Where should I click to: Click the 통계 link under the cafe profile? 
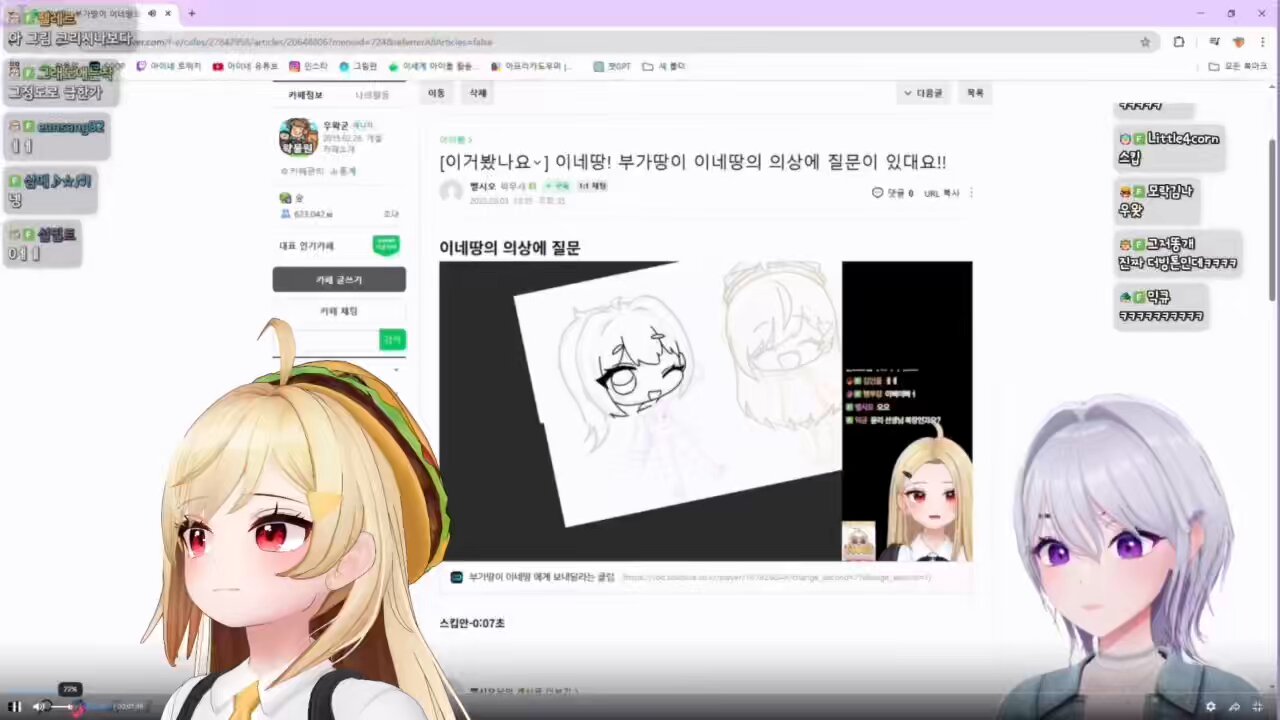342,171
